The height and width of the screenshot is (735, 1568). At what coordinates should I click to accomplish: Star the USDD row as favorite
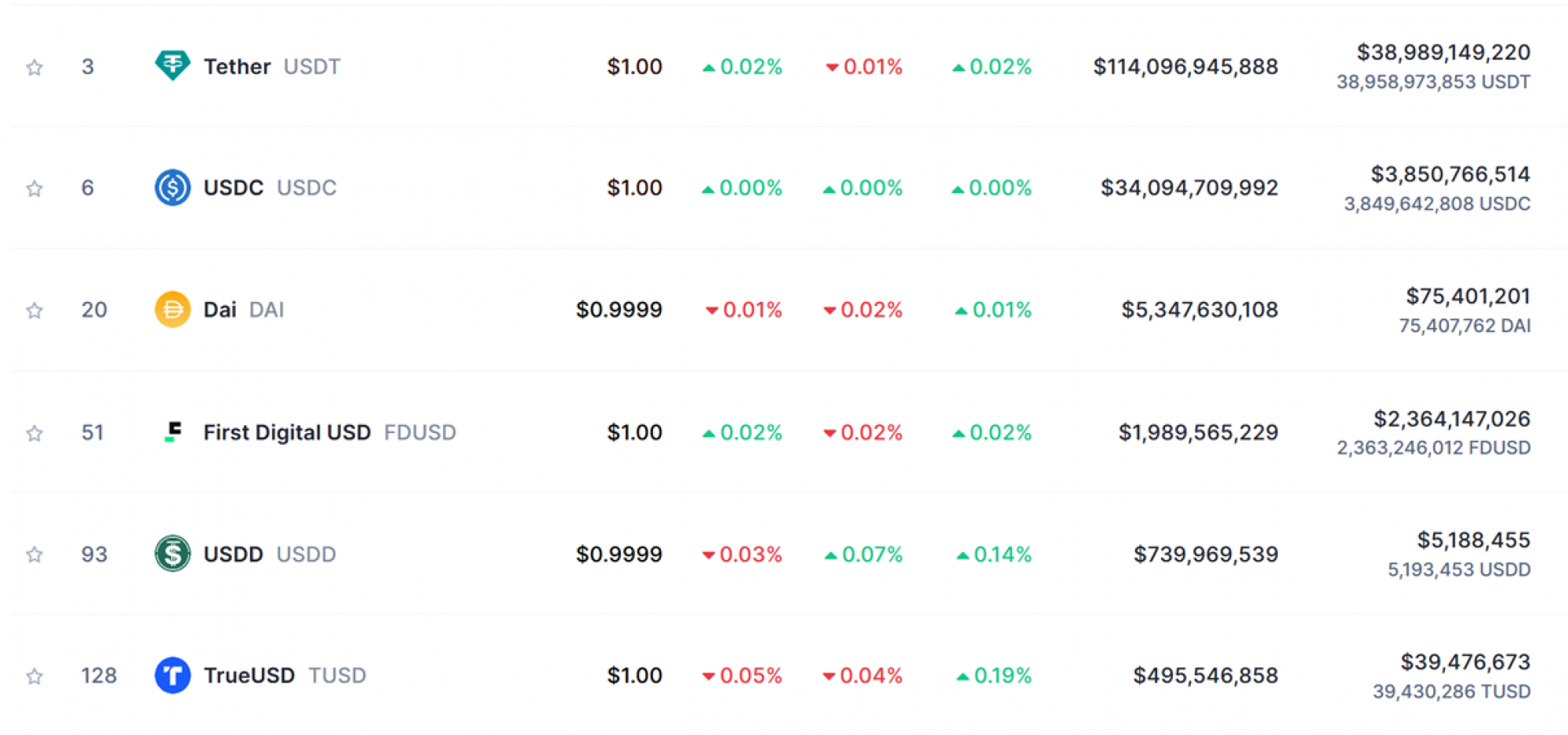click(34, 555)
